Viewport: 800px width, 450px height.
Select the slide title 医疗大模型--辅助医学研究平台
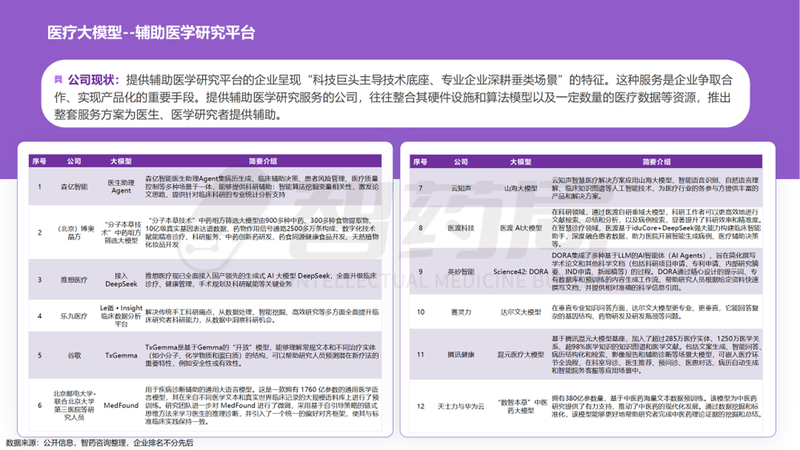pos(151,33)
